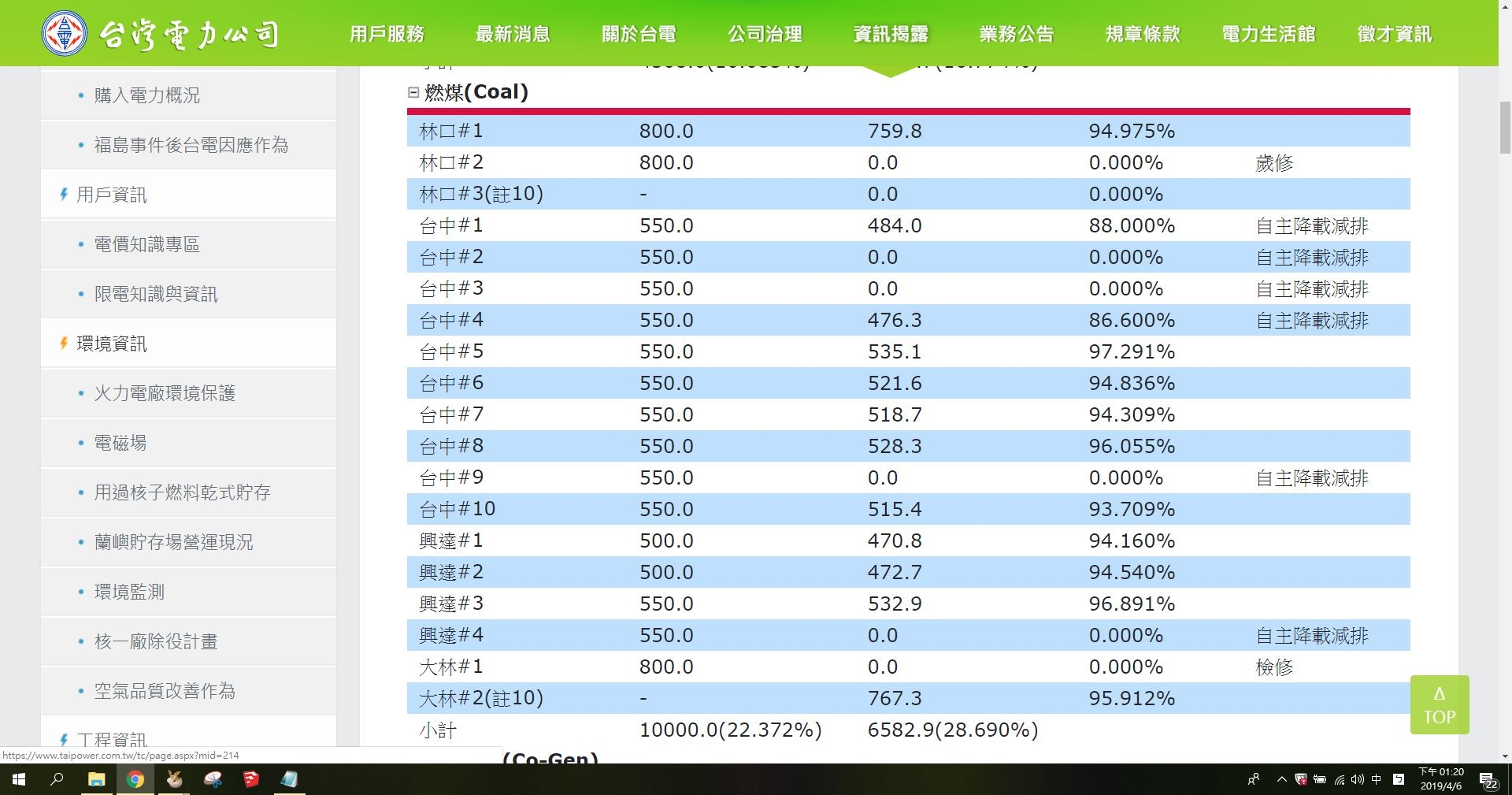Open the 規章條款 menu
This screenshot has height=795, width=1512.
point(1143,34)
